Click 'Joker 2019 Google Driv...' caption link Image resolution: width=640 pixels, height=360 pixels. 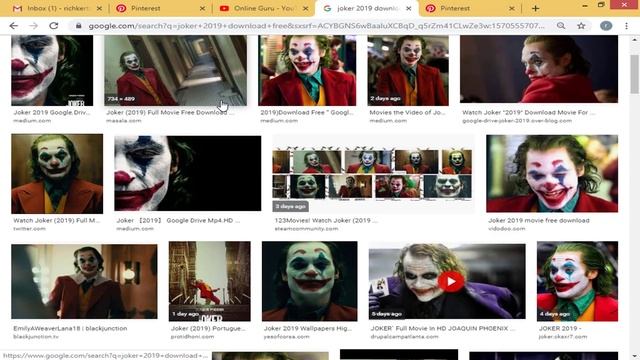pos(51,112)
